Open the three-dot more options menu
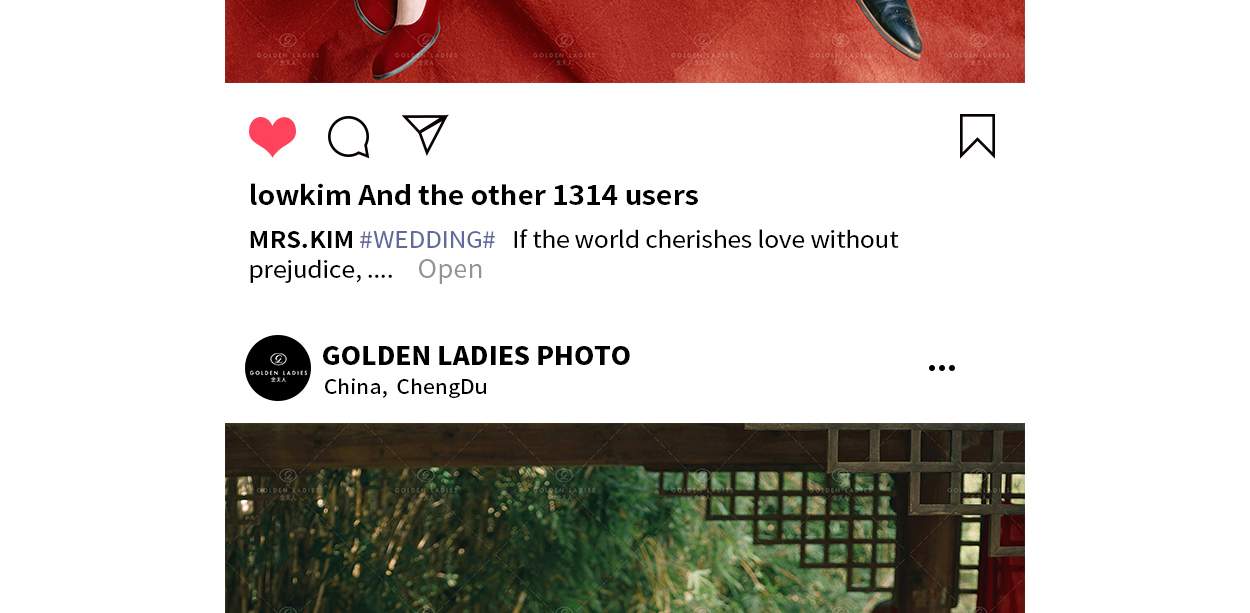This screenshot has height=613, width=1250. click(x=941, y=368)
